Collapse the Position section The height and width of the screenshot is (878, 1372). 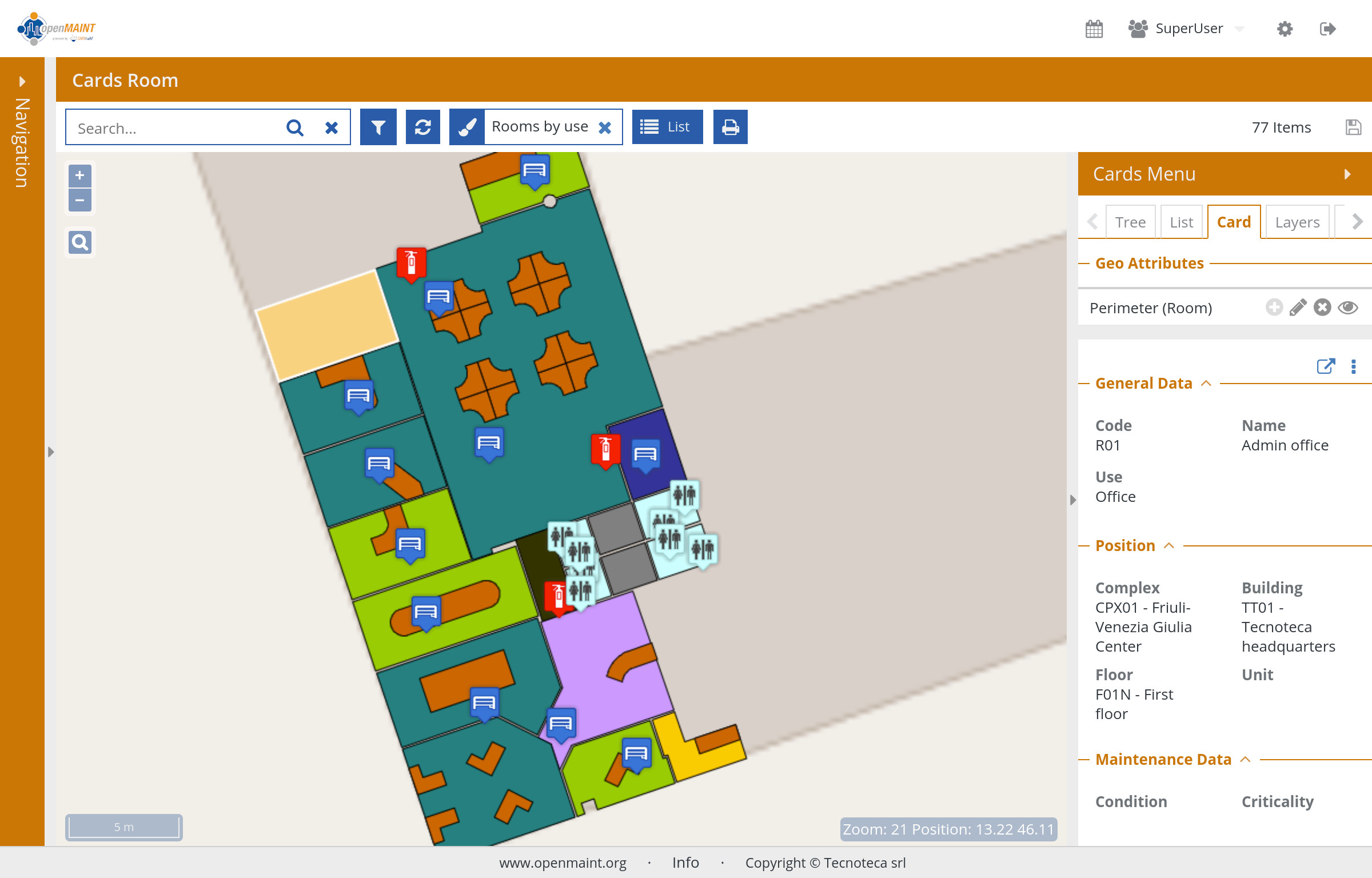click(x=1169, y=545)
